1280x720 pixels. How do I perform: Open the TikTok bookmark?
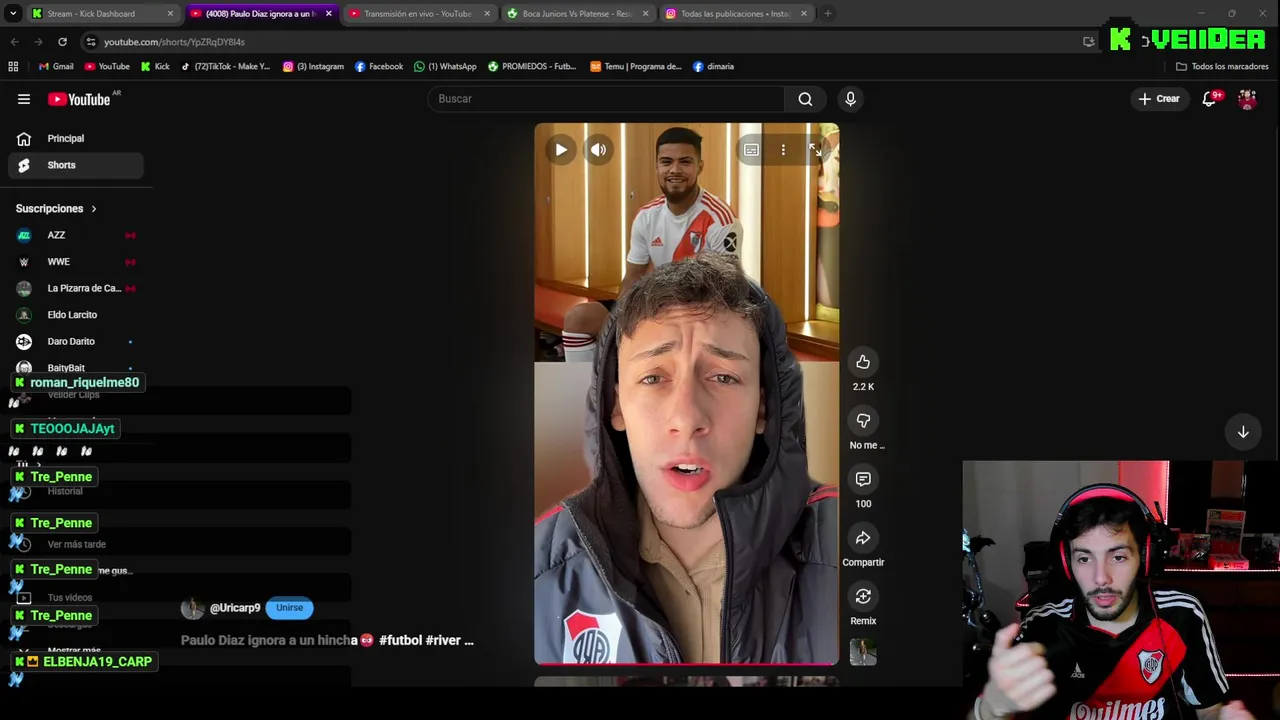225,67
